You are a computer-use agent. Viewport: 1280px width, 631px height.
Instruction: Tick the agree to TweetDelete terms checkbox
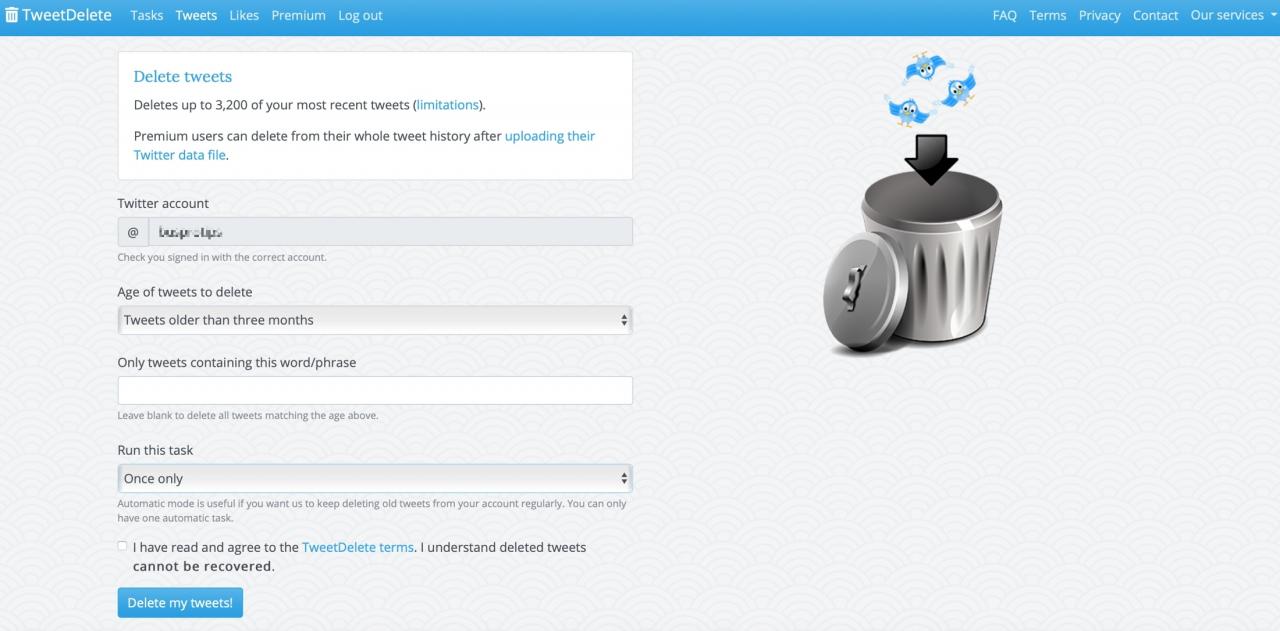coord(122,546)
